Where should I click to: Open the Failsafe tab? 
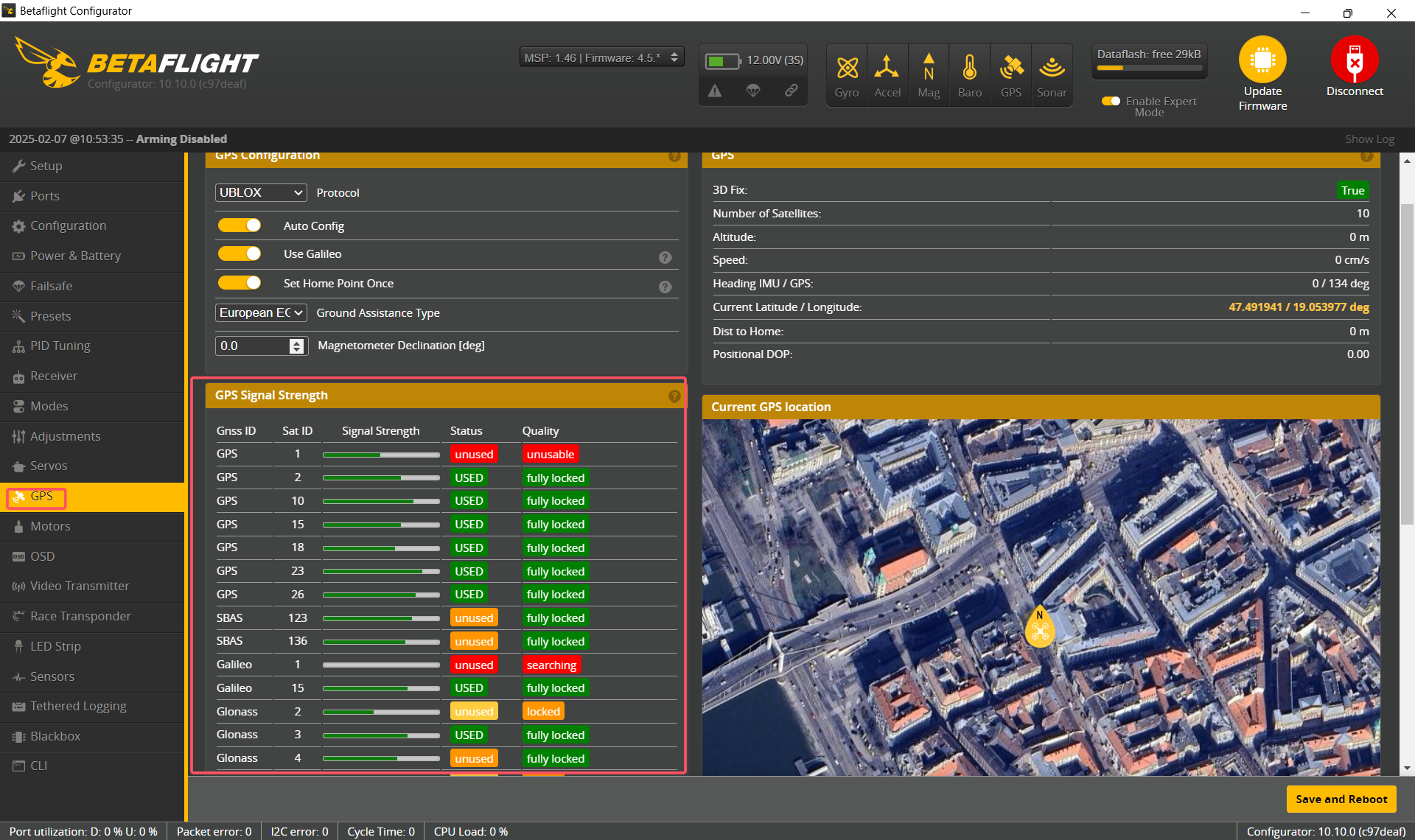coord(92,286)
